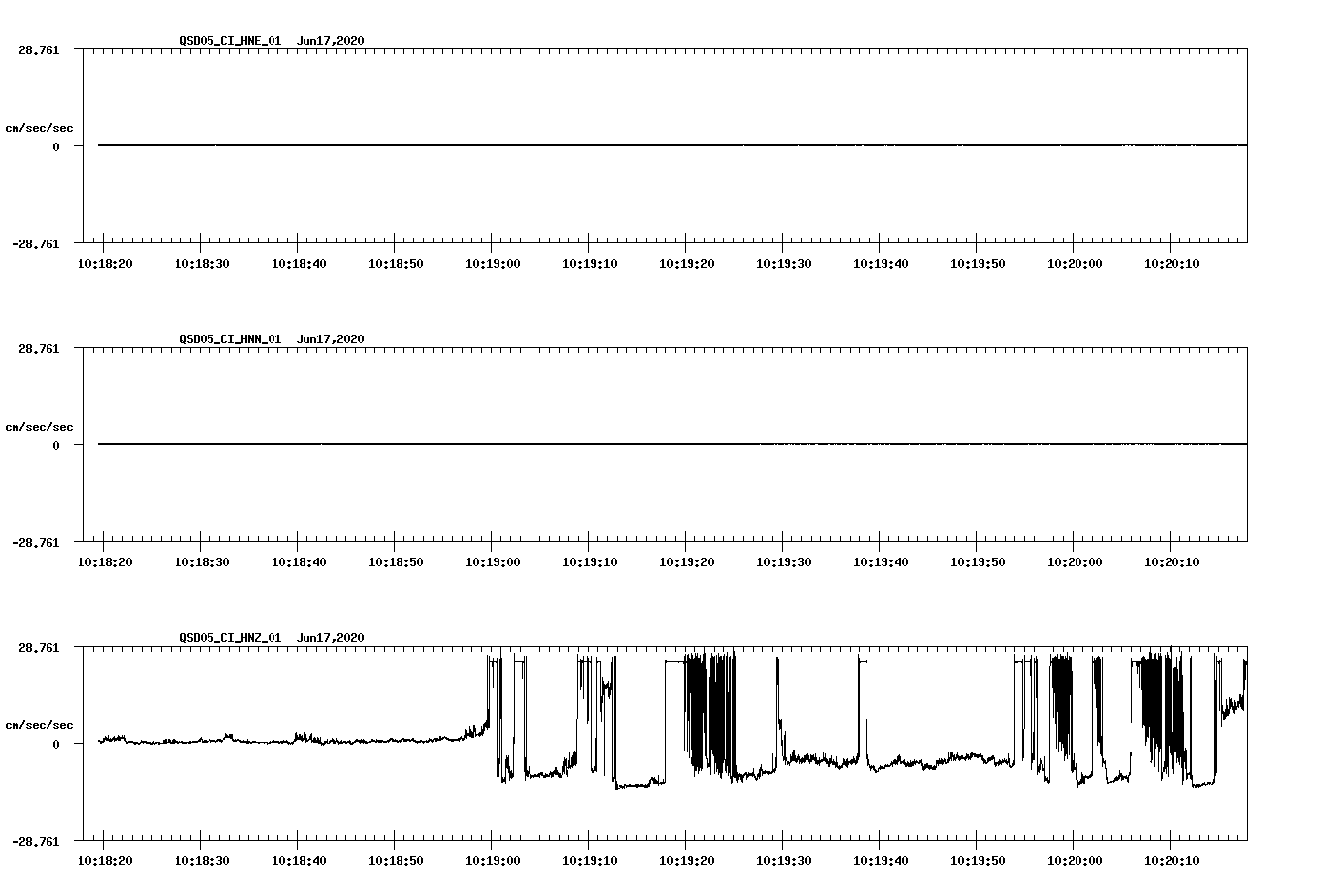Click 10:18:50 label under the HNZ plot
This screenshot has width=1317, height=896.
point(396,861)
